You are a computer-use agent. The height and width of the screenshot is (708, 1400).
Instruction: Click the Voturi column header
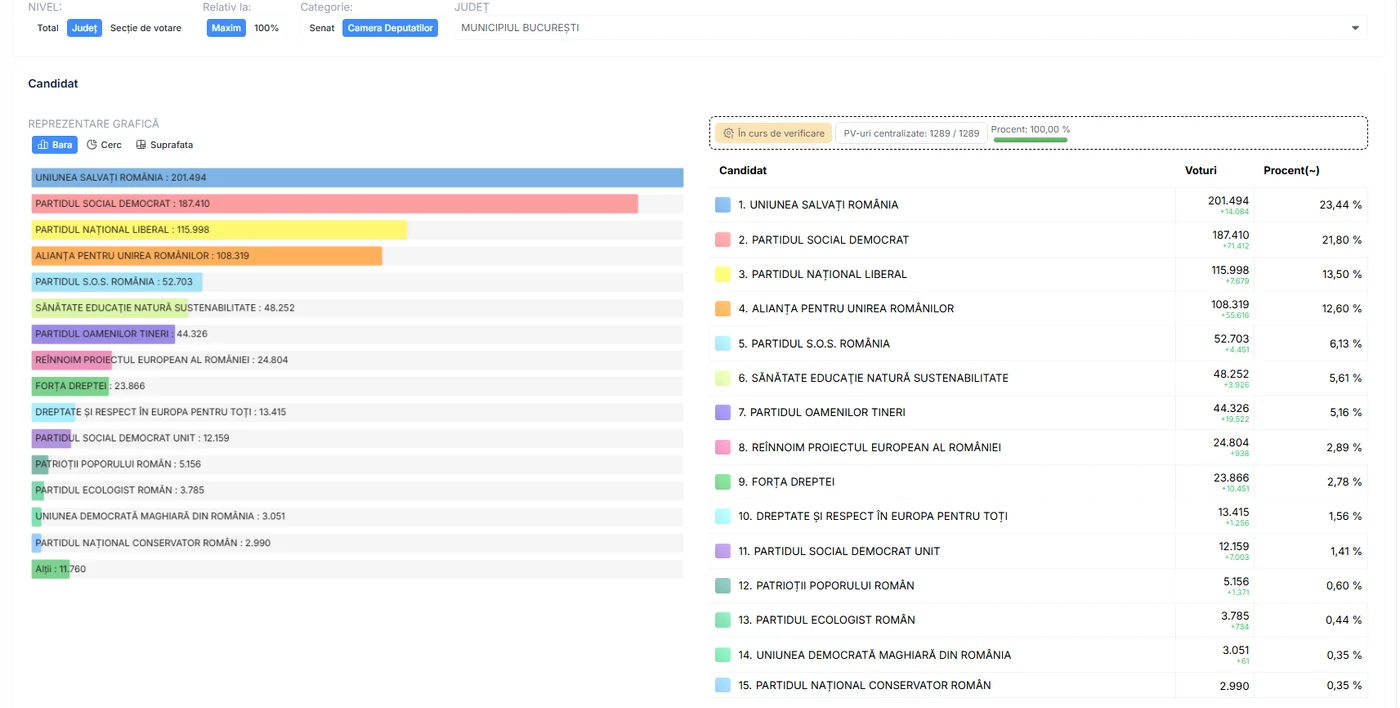1201,171
